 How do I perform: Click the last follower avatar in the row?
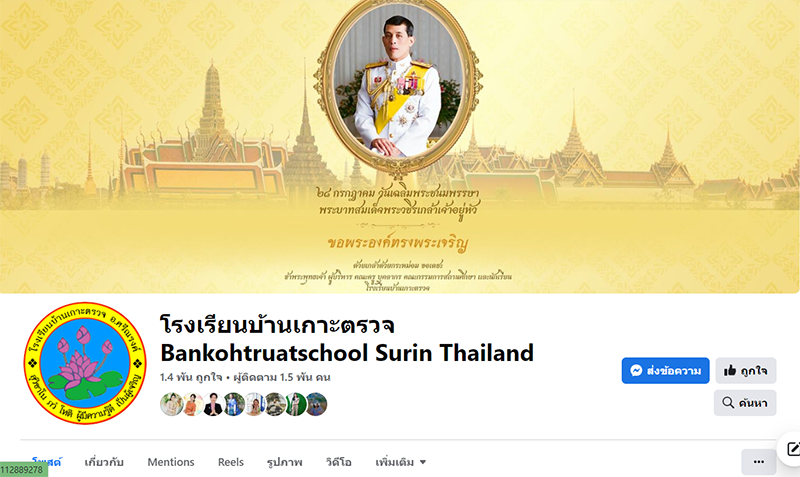tap(316, 404)
